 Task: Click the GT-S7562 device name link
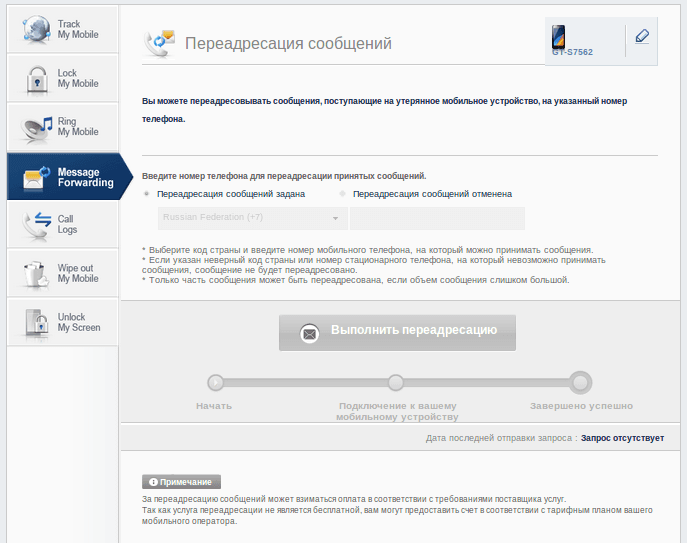point(572,52)
